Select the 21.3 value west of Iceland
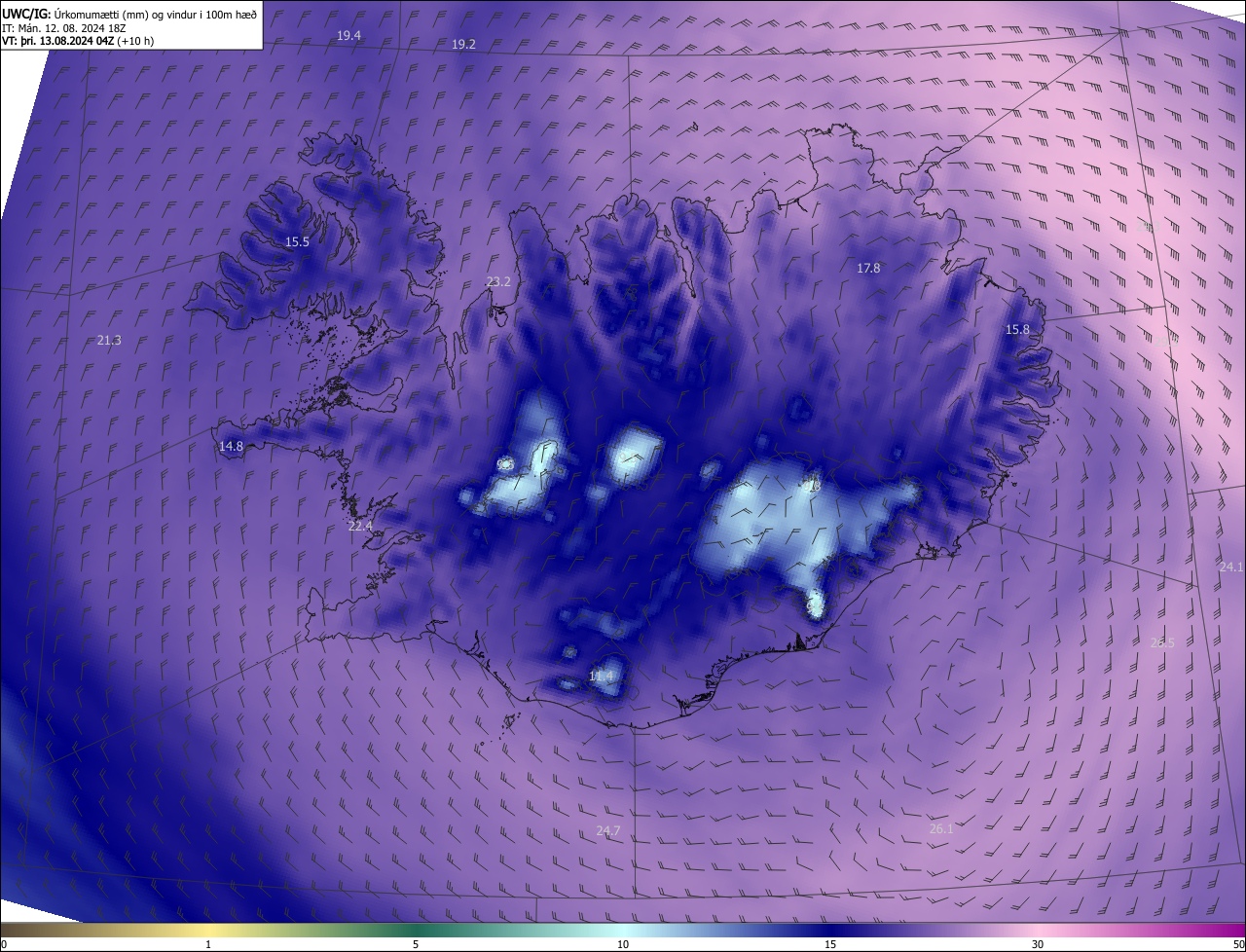Image resolution: width=1246 pixels, height=952 pixels. coord(109,340)
